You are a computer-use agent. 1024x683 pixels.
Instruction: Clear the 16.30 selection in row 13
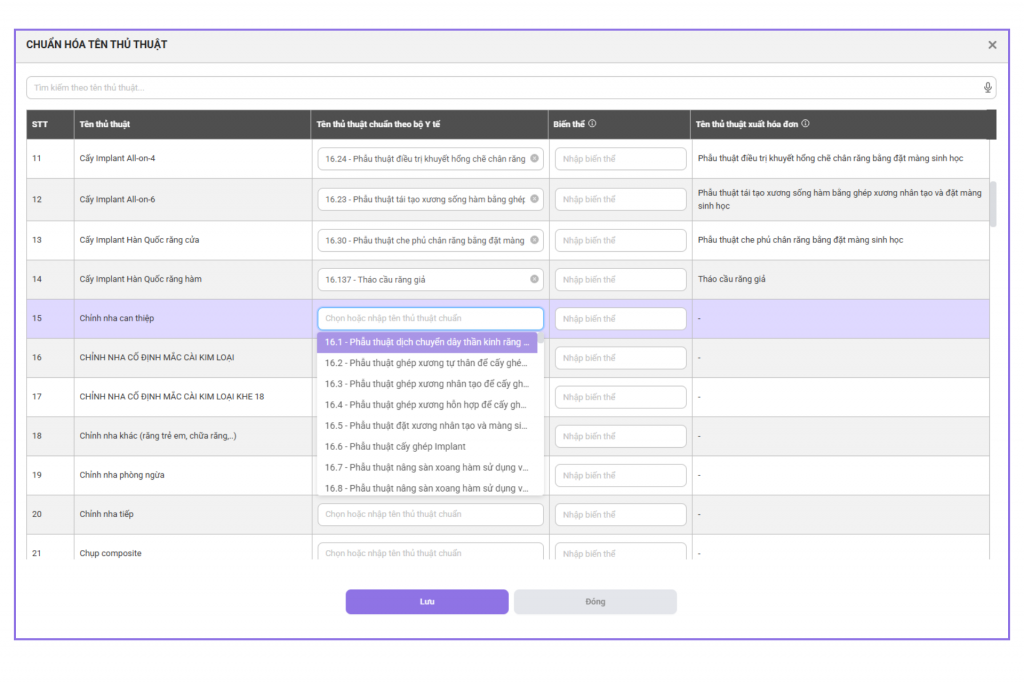534,240
